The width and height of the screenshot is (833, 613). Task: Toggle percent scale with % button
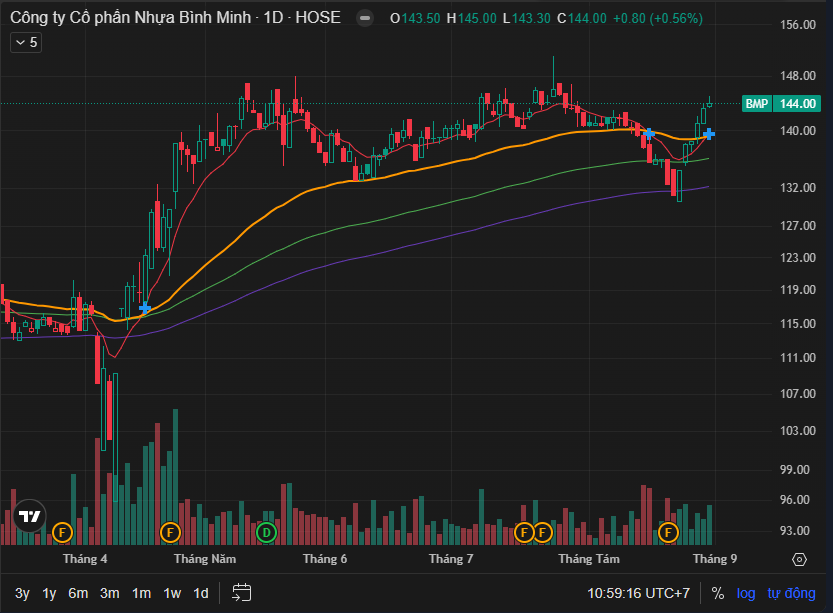tap(718, 593)
